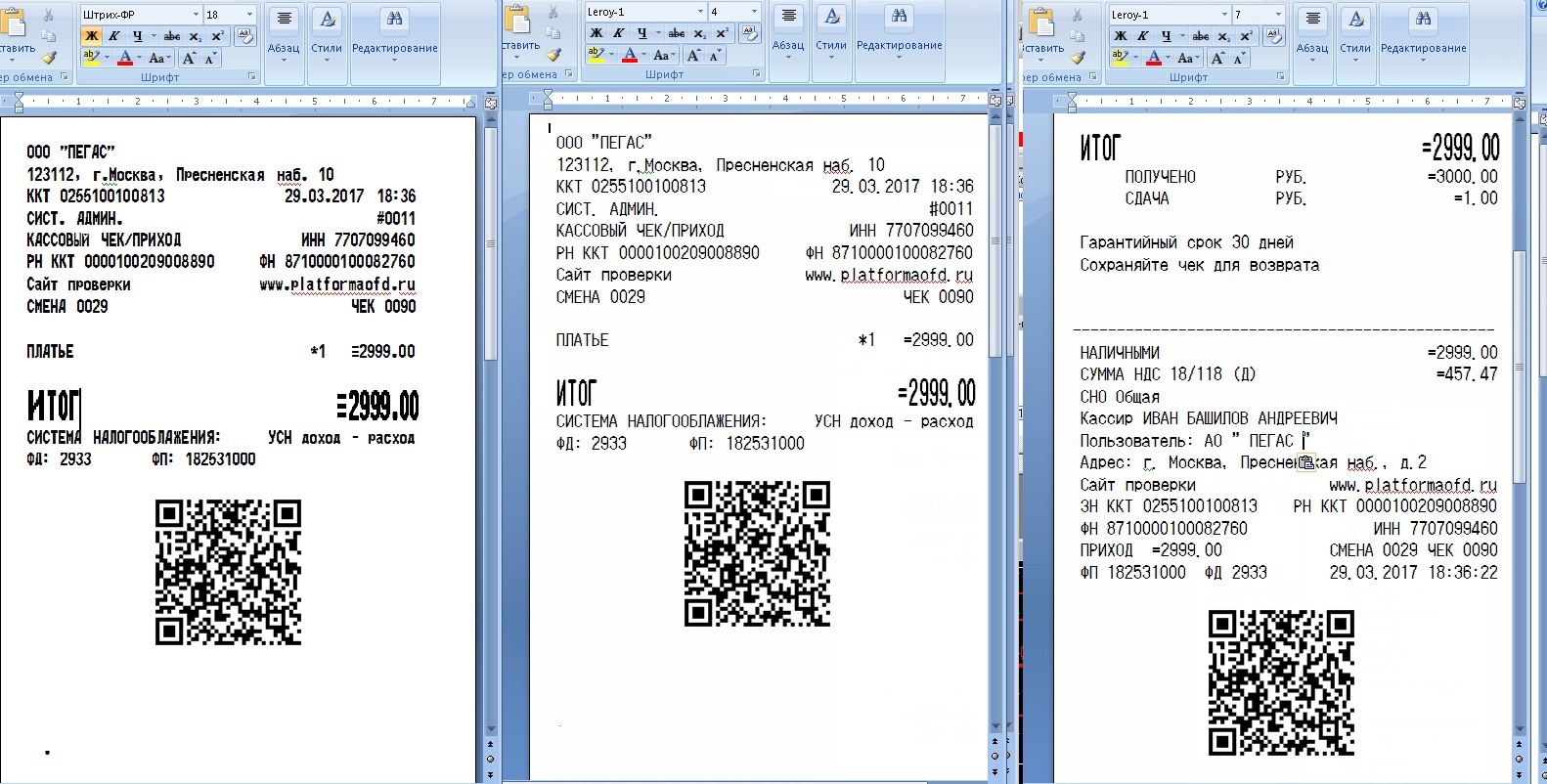The width and height of the screenshot is (1547, 784).
Task: Toggle superscript in the middle window
Action: pos(723,33)
